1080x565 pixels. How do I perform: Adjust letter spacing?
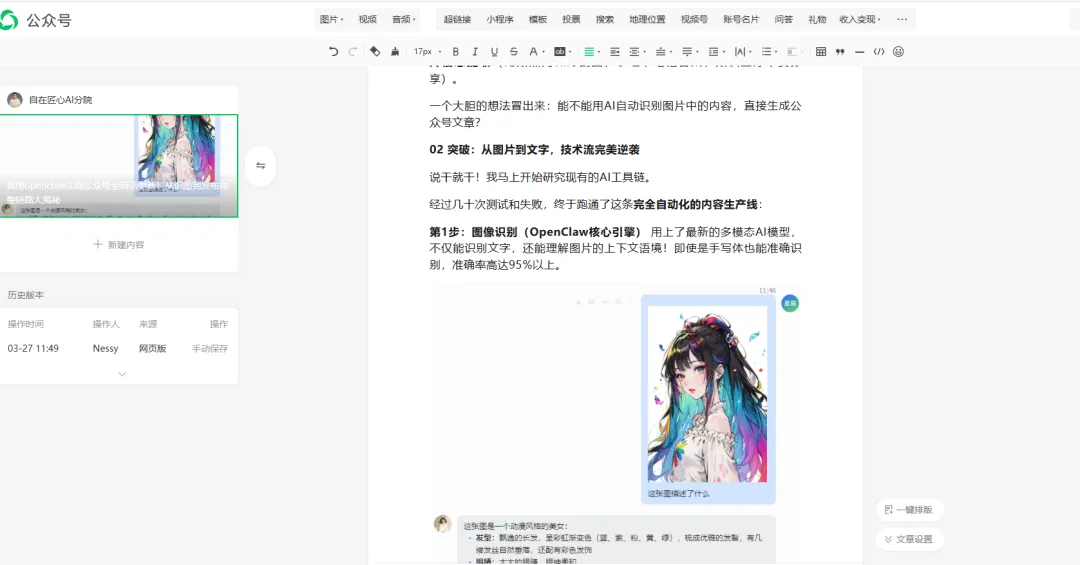pyautogui.click(x=741, y=52)
